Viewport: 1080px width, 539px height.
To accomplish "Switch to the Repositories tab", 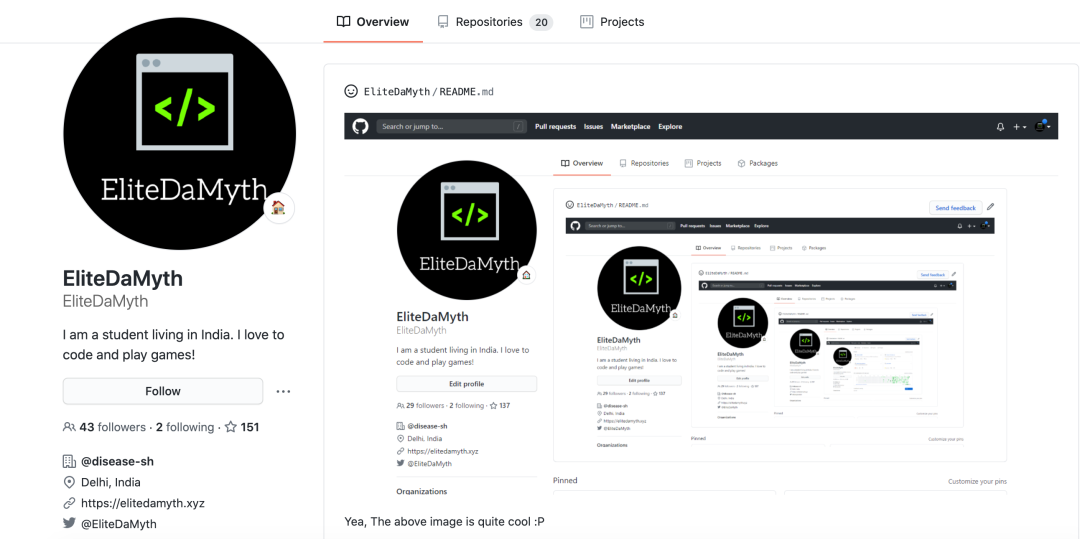I will (495, 22).
